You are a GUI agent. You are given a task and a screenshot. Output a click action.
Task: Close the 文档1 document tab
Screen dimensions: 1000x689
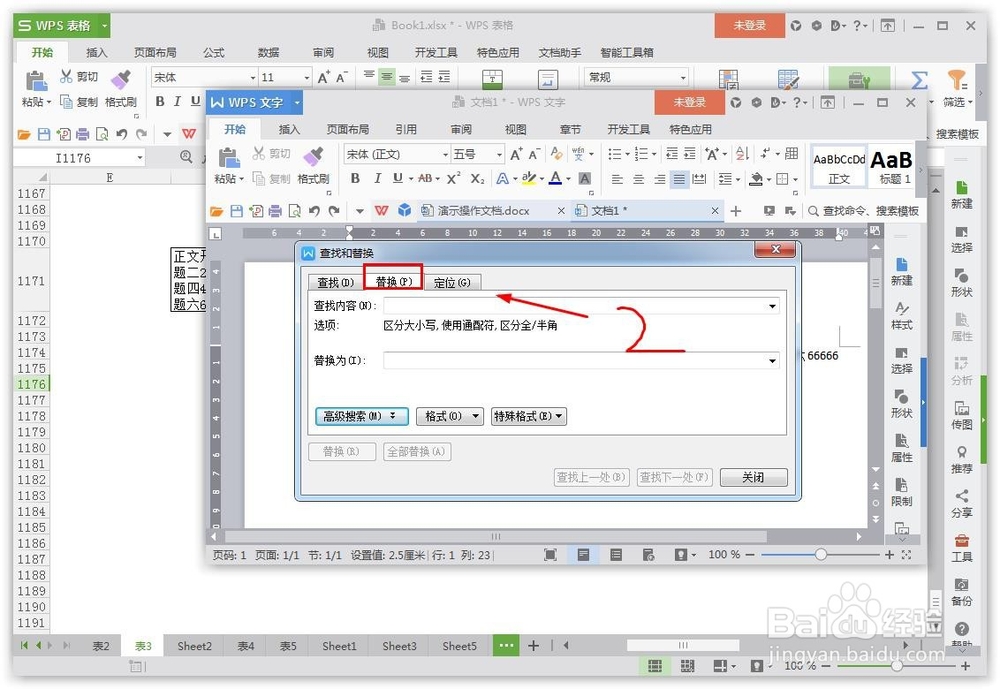[x=715, y=211]
